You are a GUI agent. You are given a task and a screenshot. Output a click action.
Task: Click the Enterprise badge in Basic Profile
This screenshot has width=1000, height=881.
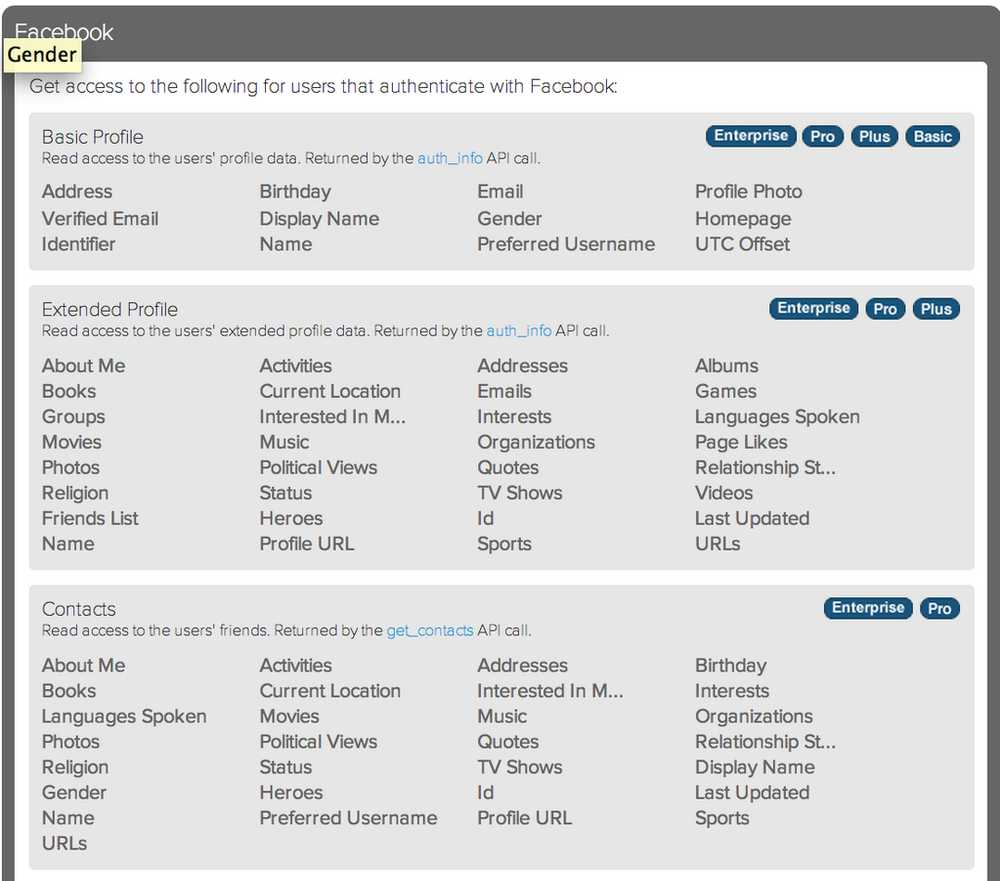[751, 136]
